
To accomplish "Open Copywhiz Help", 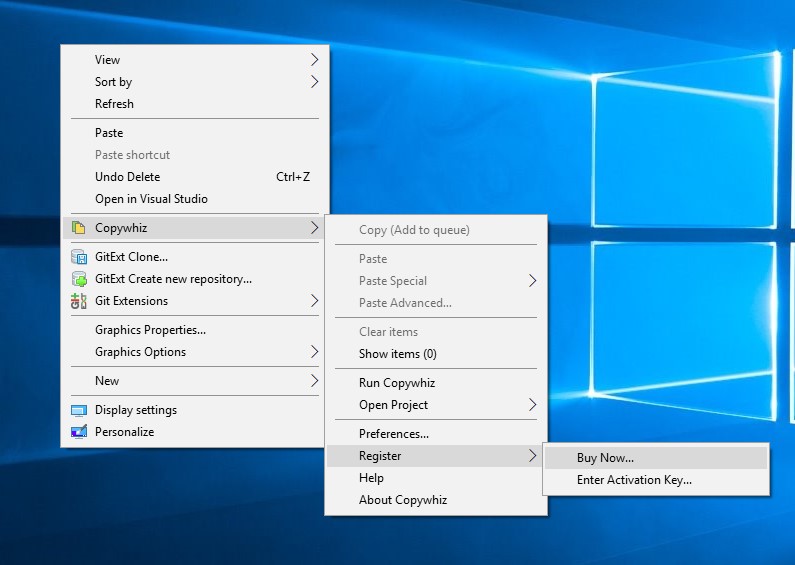I will [436, 478].
